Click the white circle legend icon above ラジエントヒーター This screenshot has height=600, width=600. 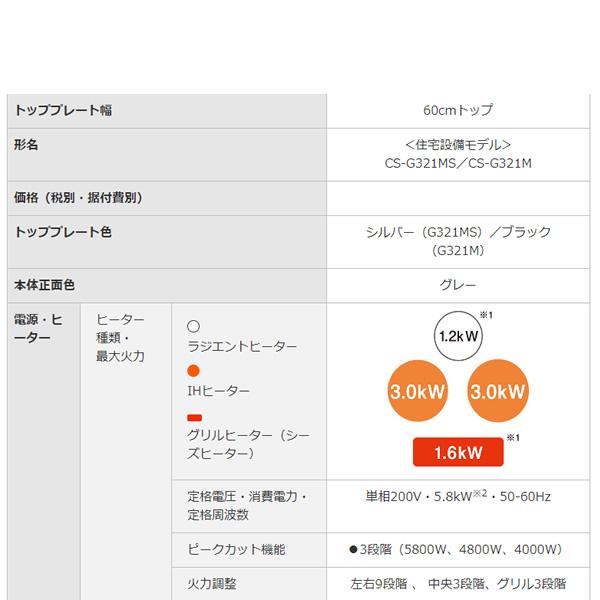coord(194,326)
